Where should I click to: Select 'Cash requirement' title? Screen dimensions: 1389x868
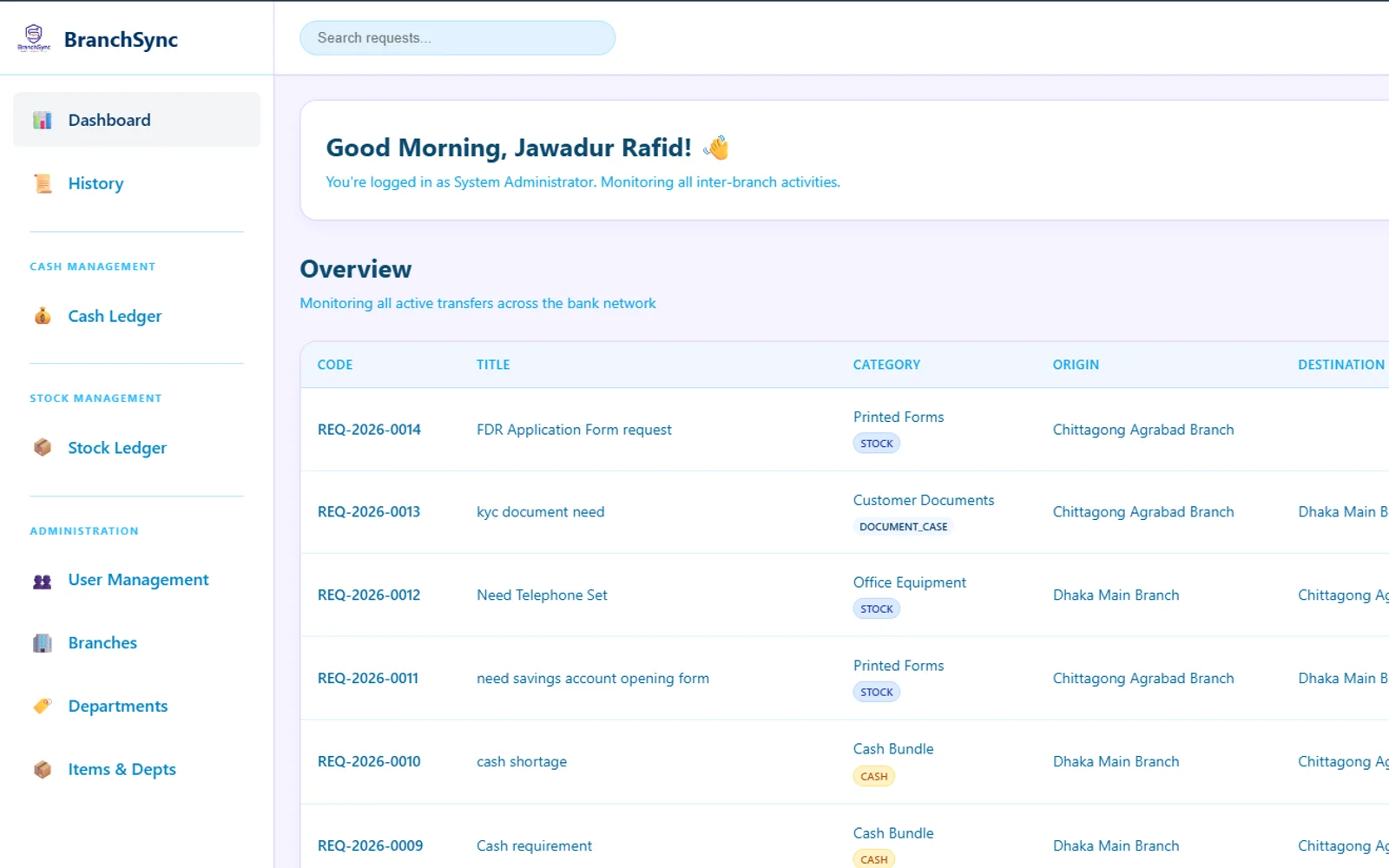(x=534, y=846)
